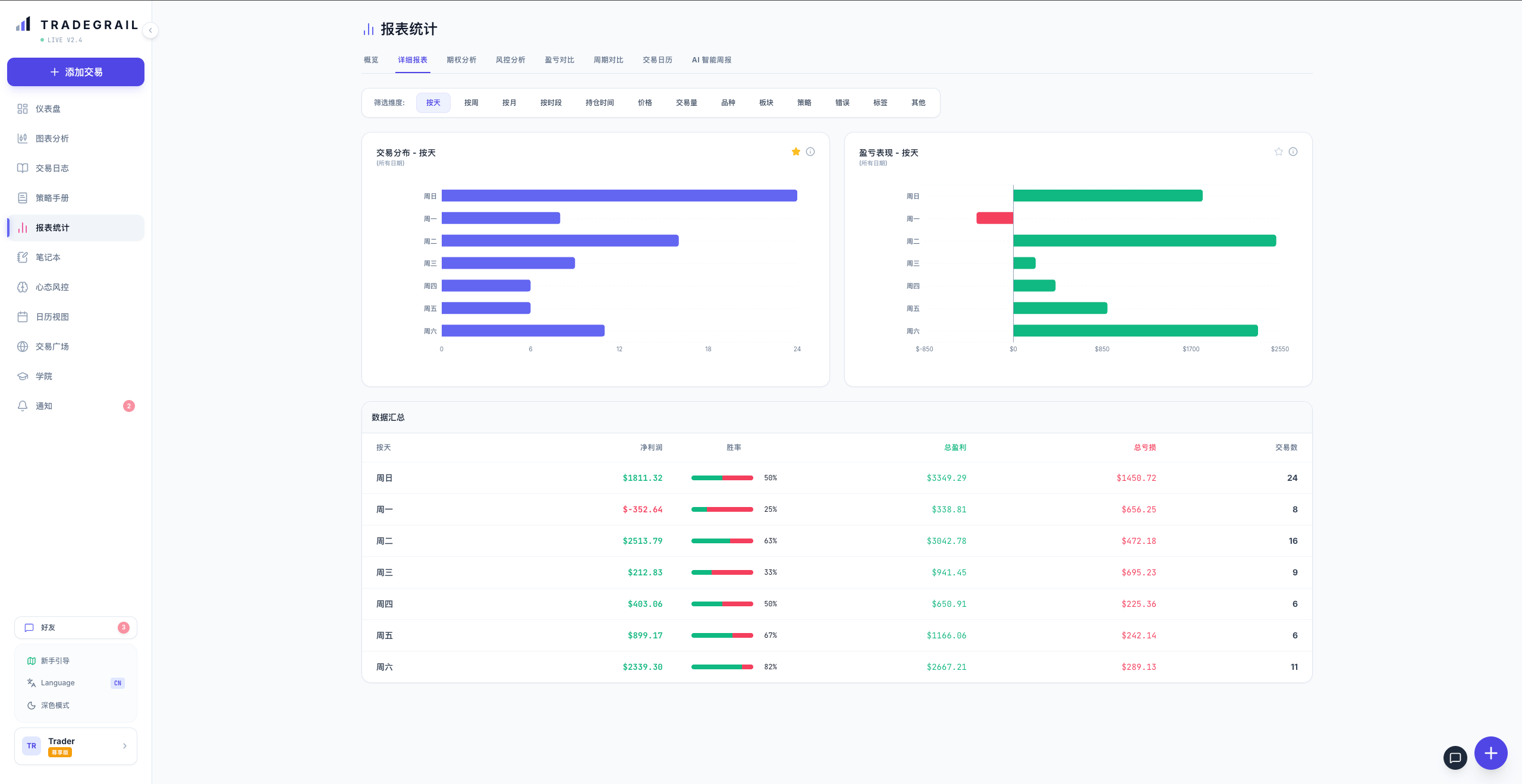1522x784 pixels.
Task: Click the 交易日志 journal book icon
Action: click(23, 168)
